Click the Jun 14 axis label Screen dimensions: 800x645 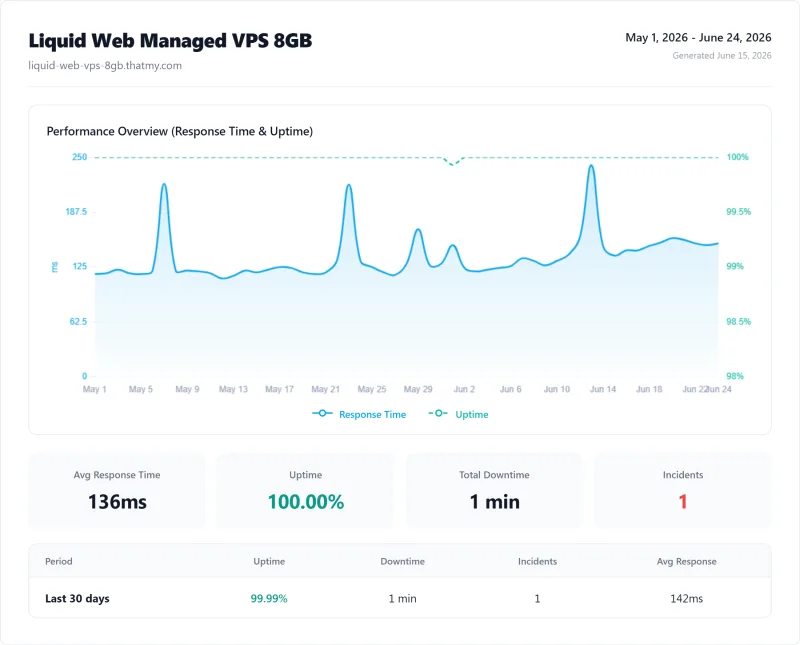tap(603, 389)
